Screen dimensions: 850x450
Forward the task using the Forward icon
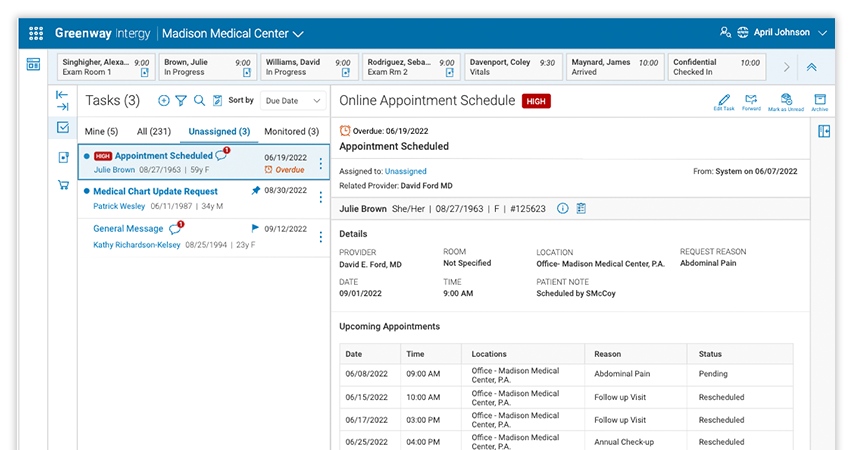point(751,101)
